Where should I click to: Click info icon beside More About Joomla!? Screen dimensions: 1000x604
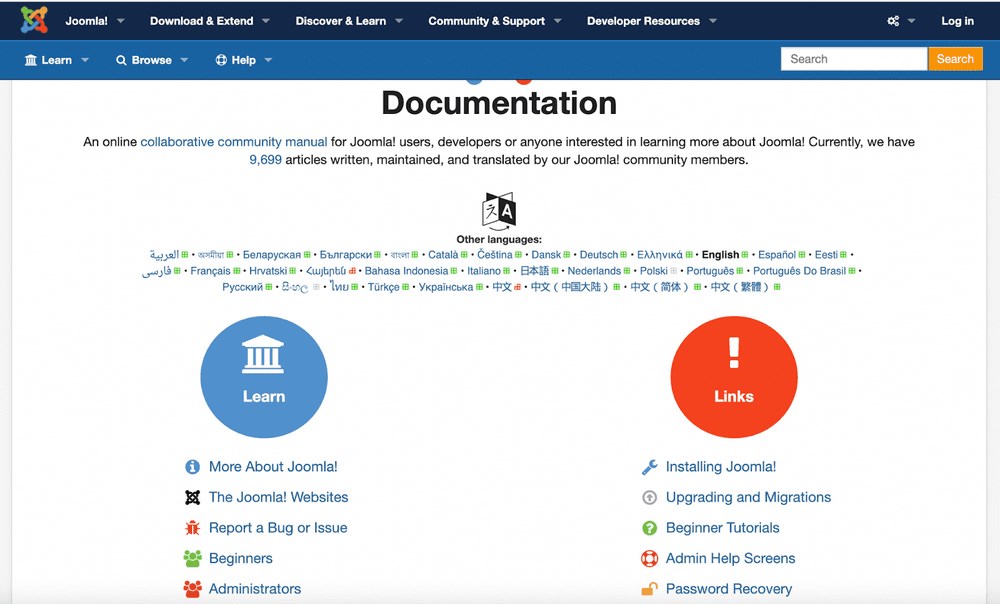[193, 467]
